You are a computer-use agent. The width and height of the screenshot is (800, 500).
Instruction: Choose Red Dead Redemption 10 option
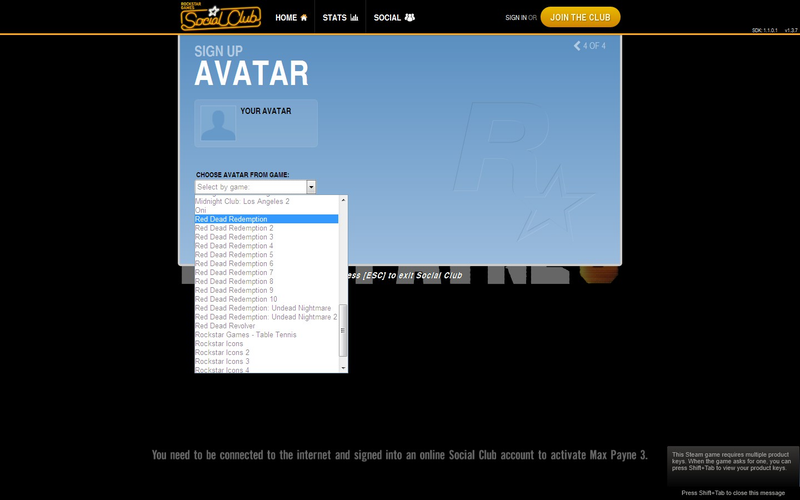[266, 299]
